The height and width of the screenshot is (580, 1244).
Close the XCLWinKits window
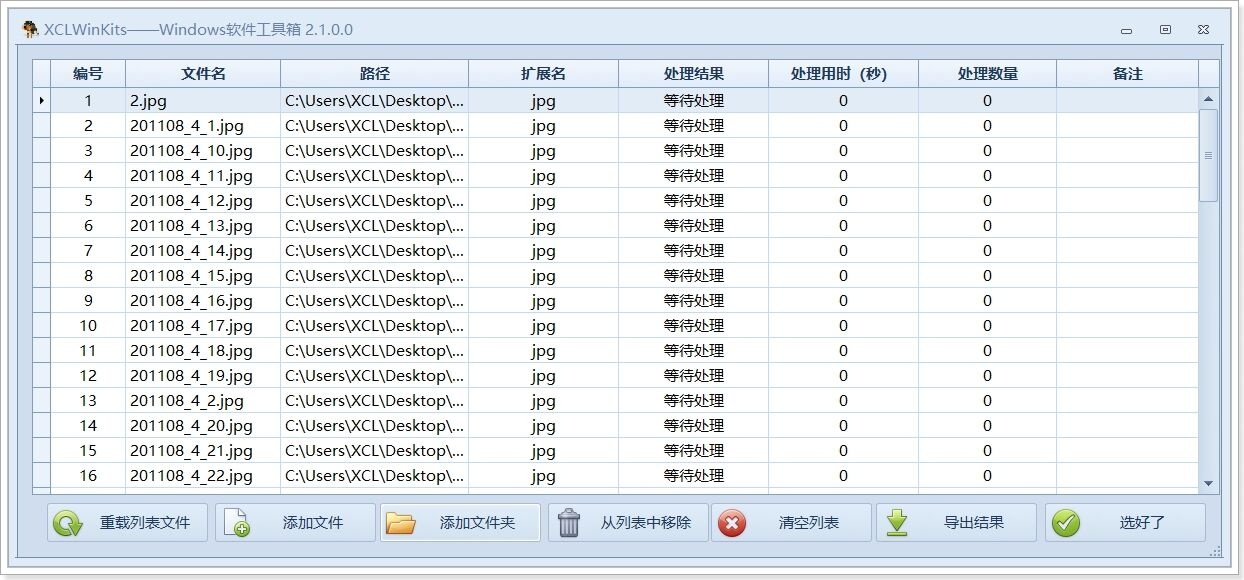pos(1204,30)
